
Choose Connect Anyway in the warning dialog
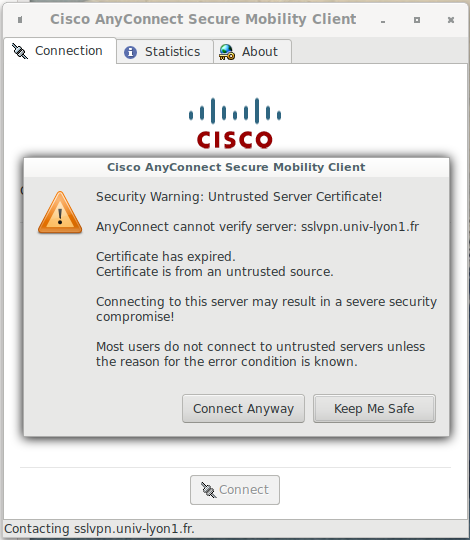point(243,408)
